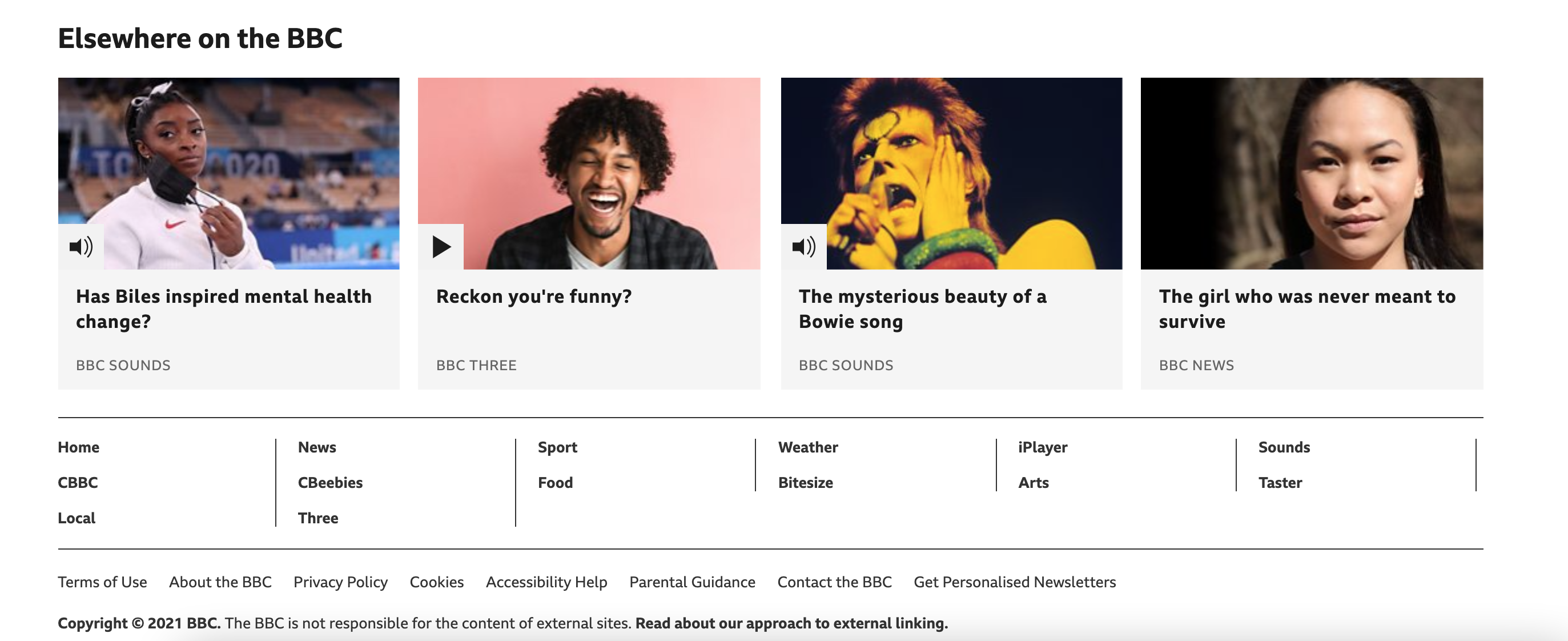Open Contact the BBC link
The image size is (1568, 641).
[x=834, y=582]
